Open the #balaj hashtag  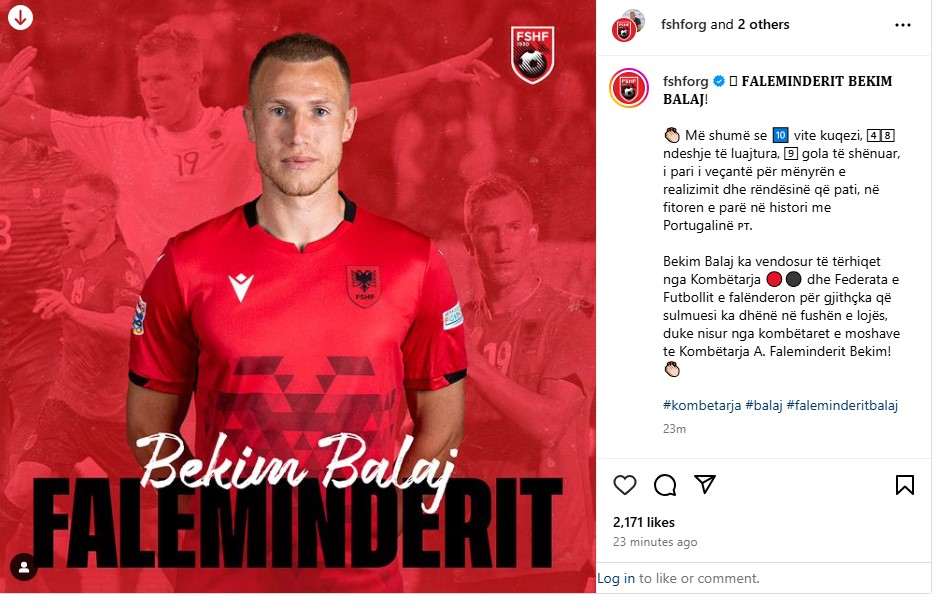click(x=763, y=405)
